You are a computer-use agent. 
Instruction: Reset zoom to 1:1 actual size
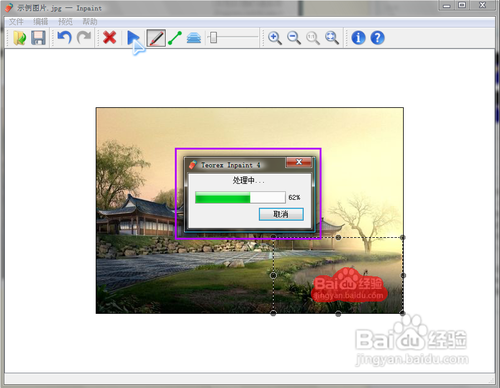coord(313,38)
